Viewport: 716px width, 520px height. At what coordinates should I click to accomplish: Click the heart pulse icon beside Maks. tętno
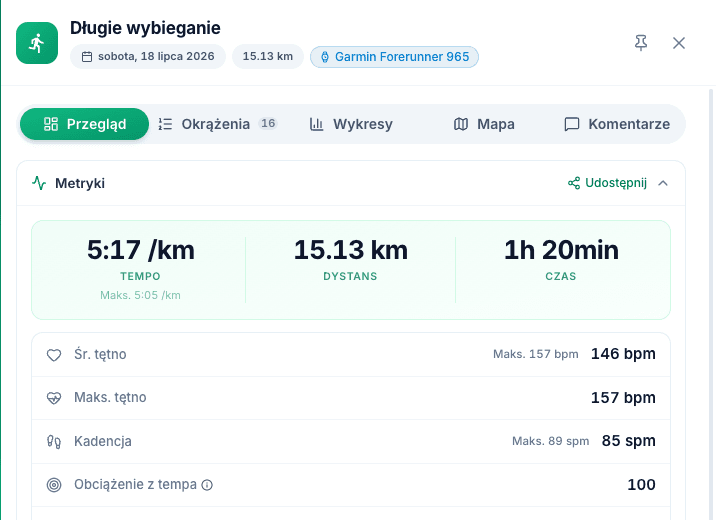tap(54, 398)
